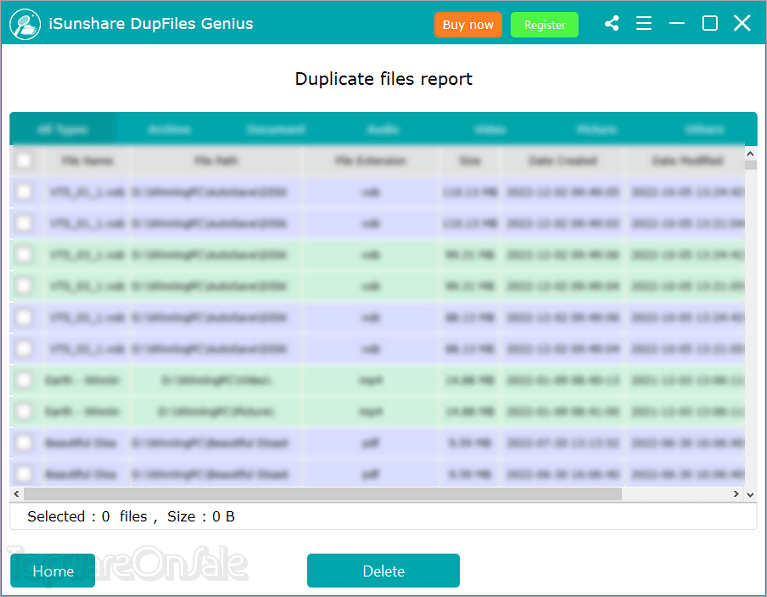Click the vertical scrollbar up arrow

pos(750,154)
